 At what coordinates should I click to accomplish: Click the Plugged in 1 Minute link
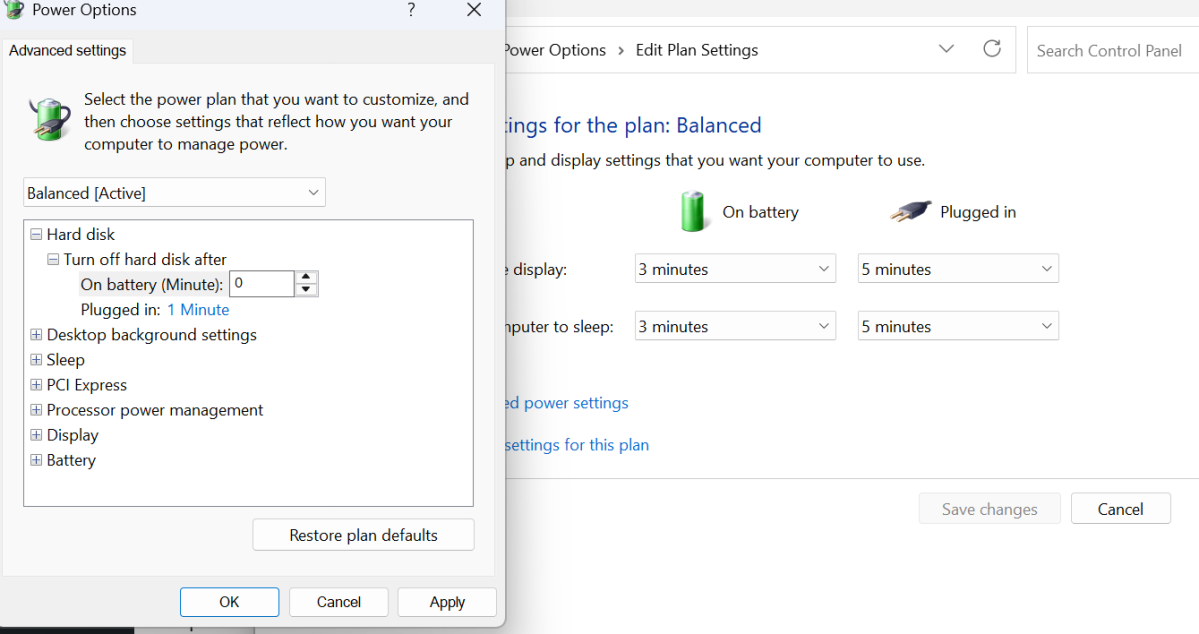click(x=198, y=310)
